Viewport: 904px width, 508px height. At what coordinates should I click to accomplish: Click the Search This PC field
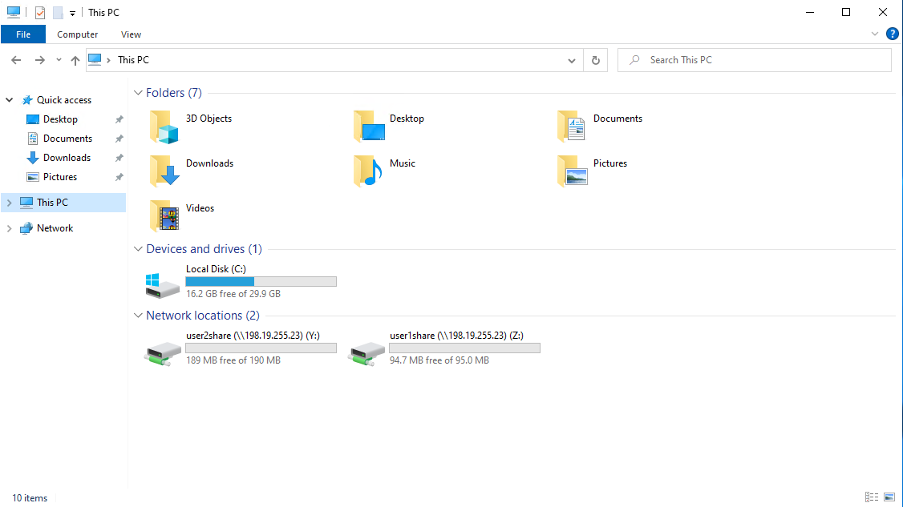click(754, 60)
